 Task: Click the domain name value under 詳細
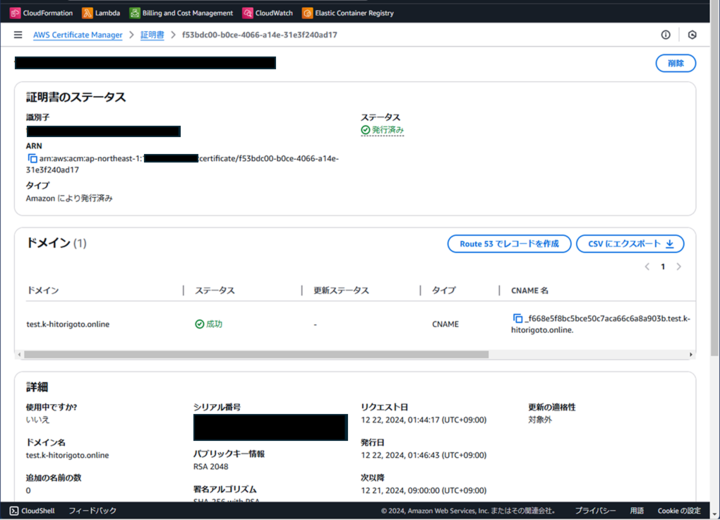(68, 455)
